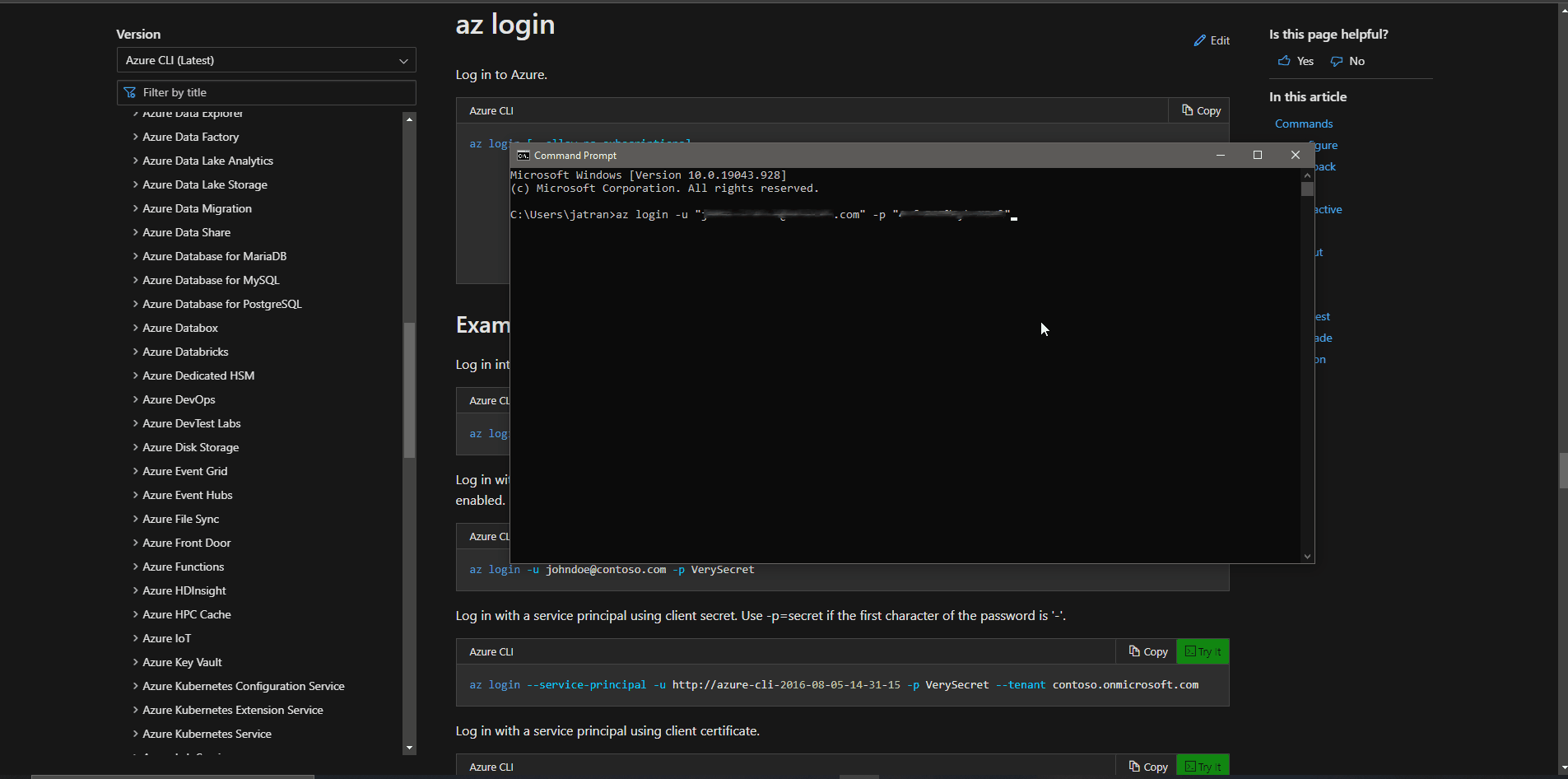Click Command Prompt scroll down arrow
This screenshot has height=779, width=1568.
tap(1307, 557)
